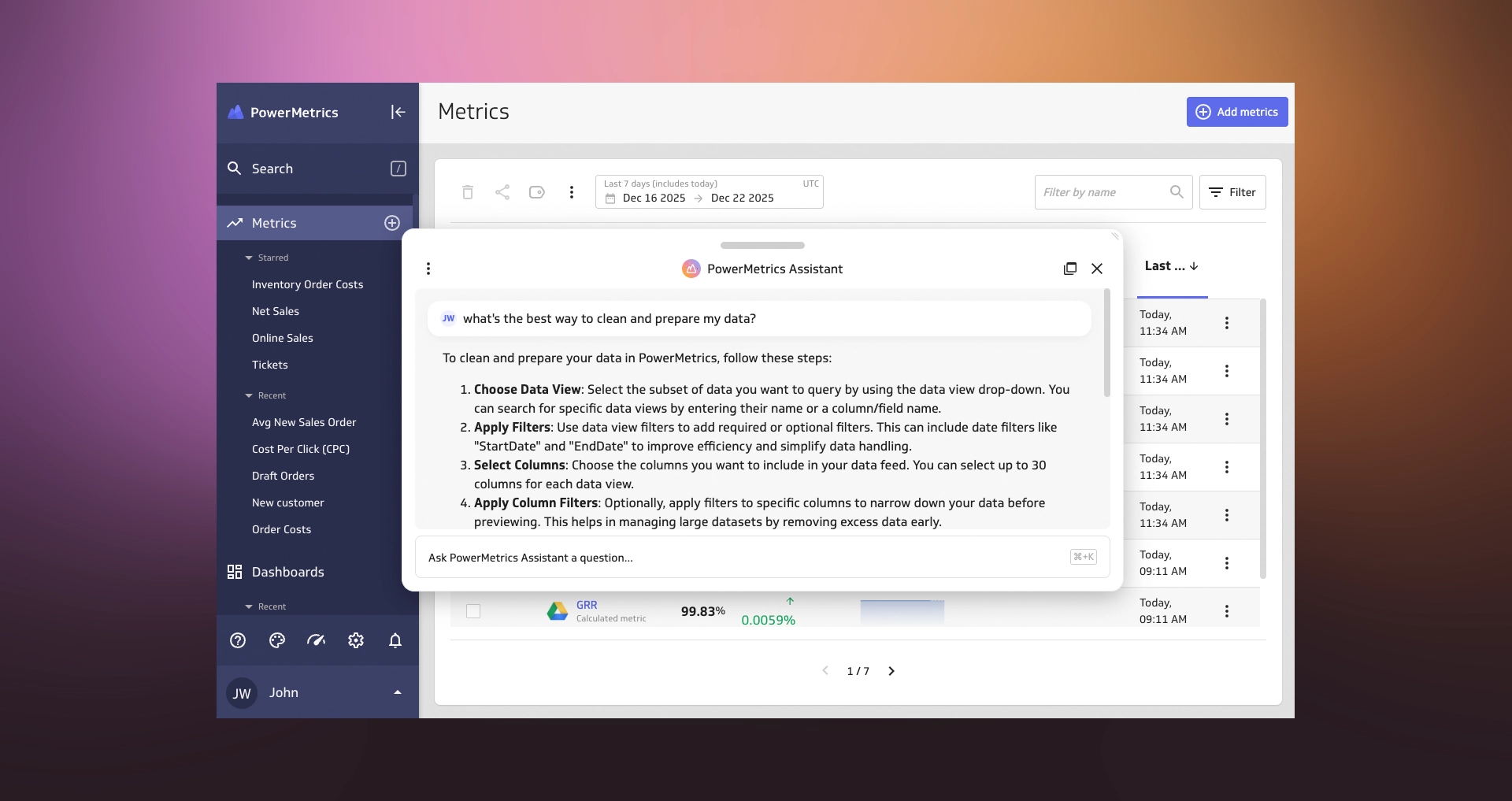This screenshot has width=1512, height=801.
Task: Open the Last sort order dropdown
Action: coord(1172,266)
